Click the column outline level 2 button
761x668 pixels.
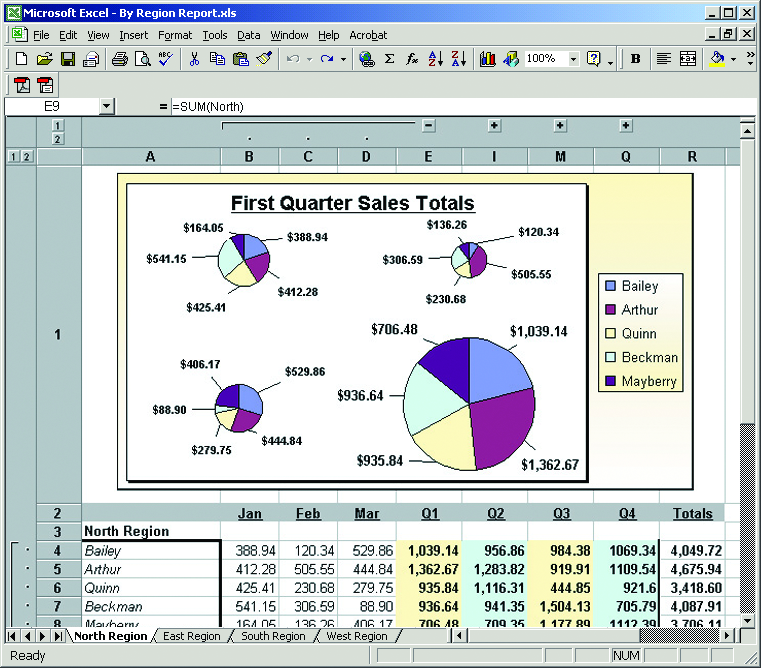tap(58, 139)
